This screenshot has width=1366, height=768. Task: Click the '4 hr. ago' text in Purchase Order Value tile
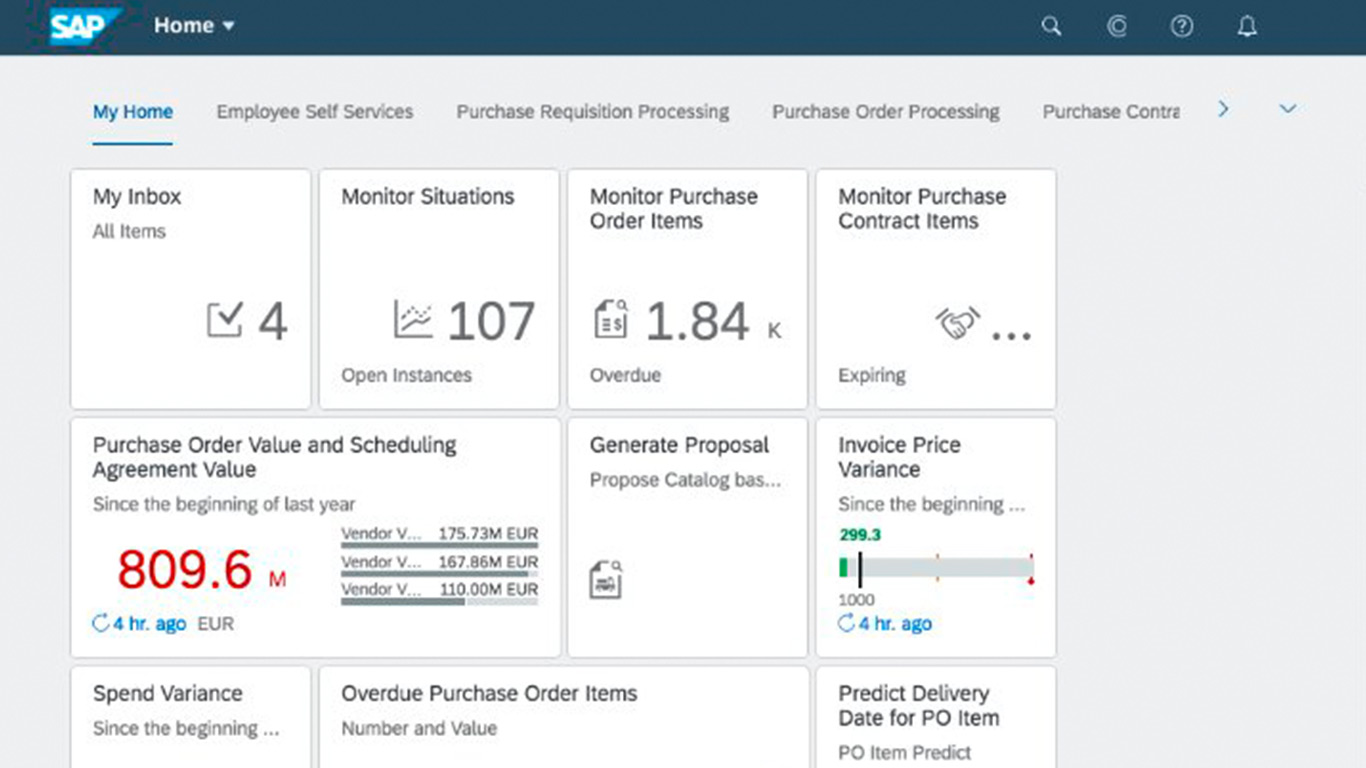(149, 624)
